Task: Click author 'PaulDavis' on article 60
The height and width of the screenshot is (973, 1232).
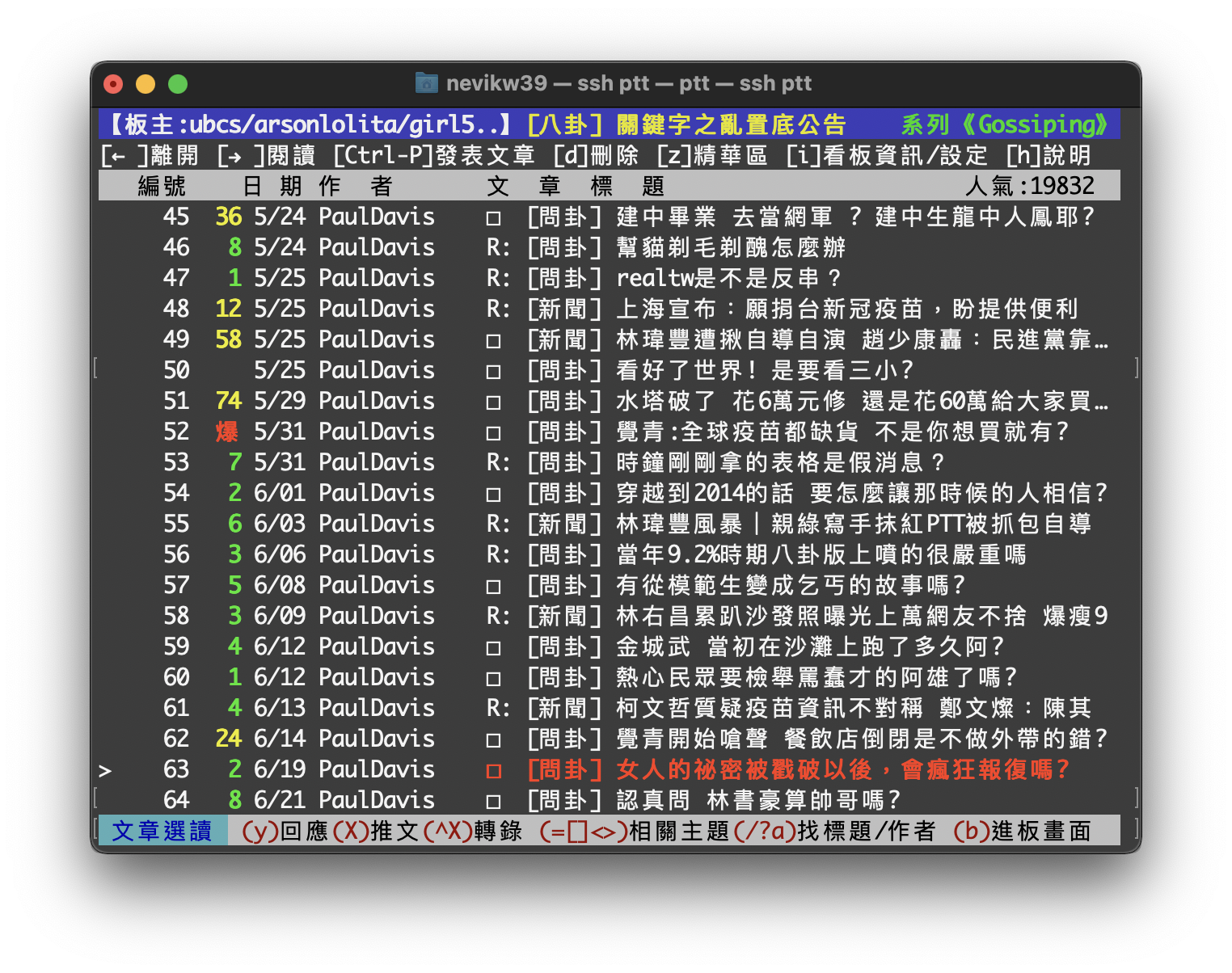Action: [377, 677]
